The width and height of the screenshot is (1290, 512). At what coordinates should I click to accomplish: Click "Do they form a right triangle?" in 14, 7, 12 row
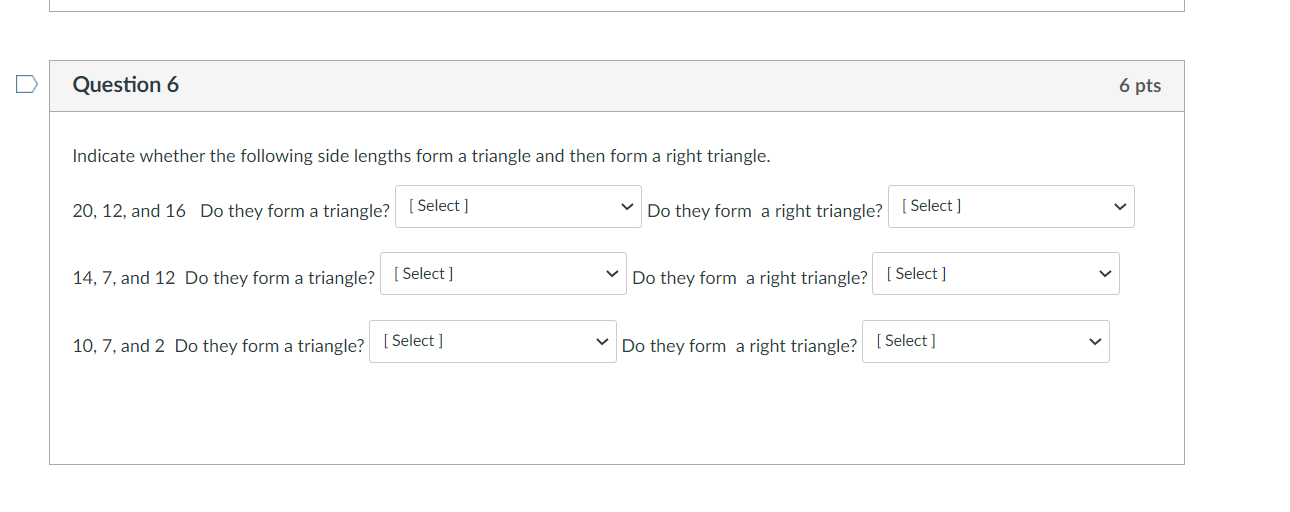point(750,278)
